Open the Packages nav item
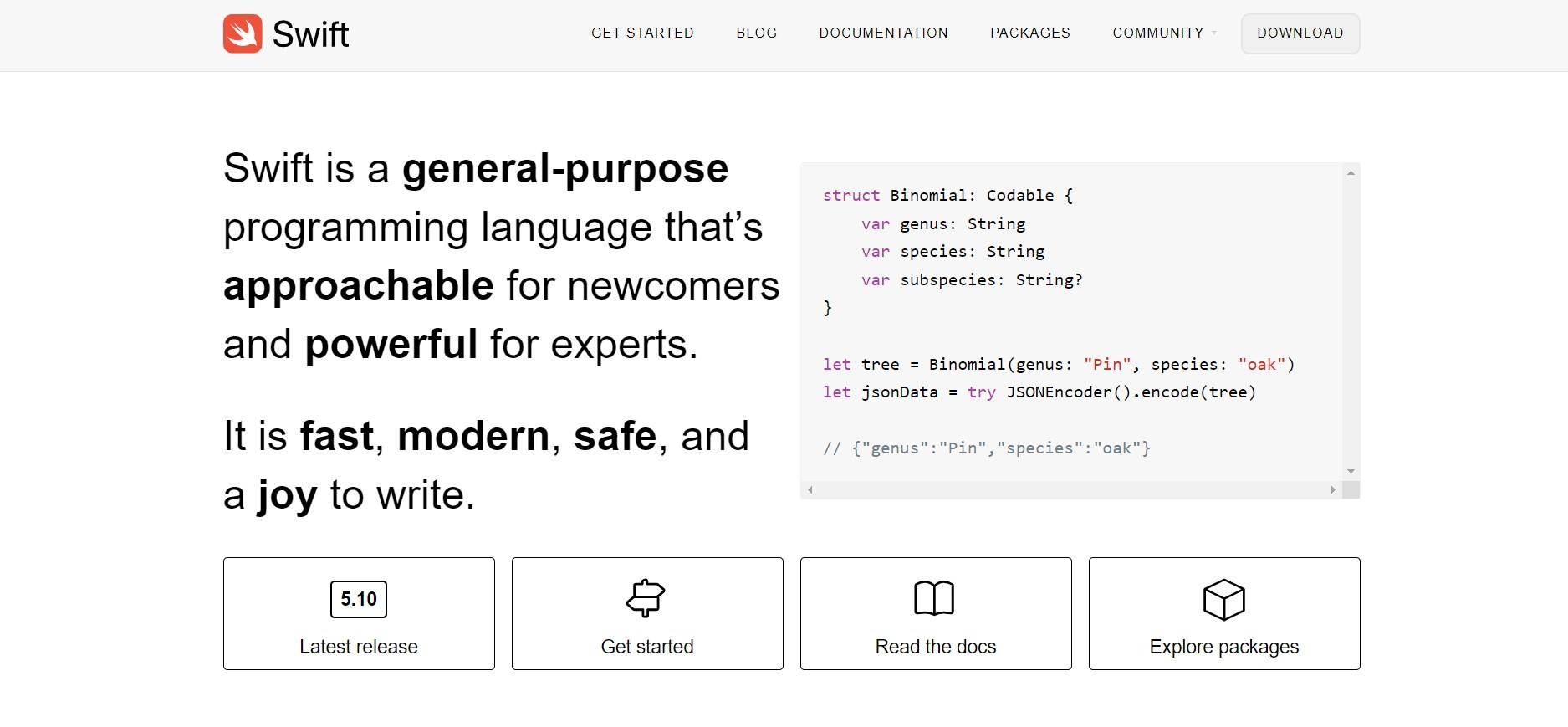Viewport: 1568px width, 727px height. 1029,33
